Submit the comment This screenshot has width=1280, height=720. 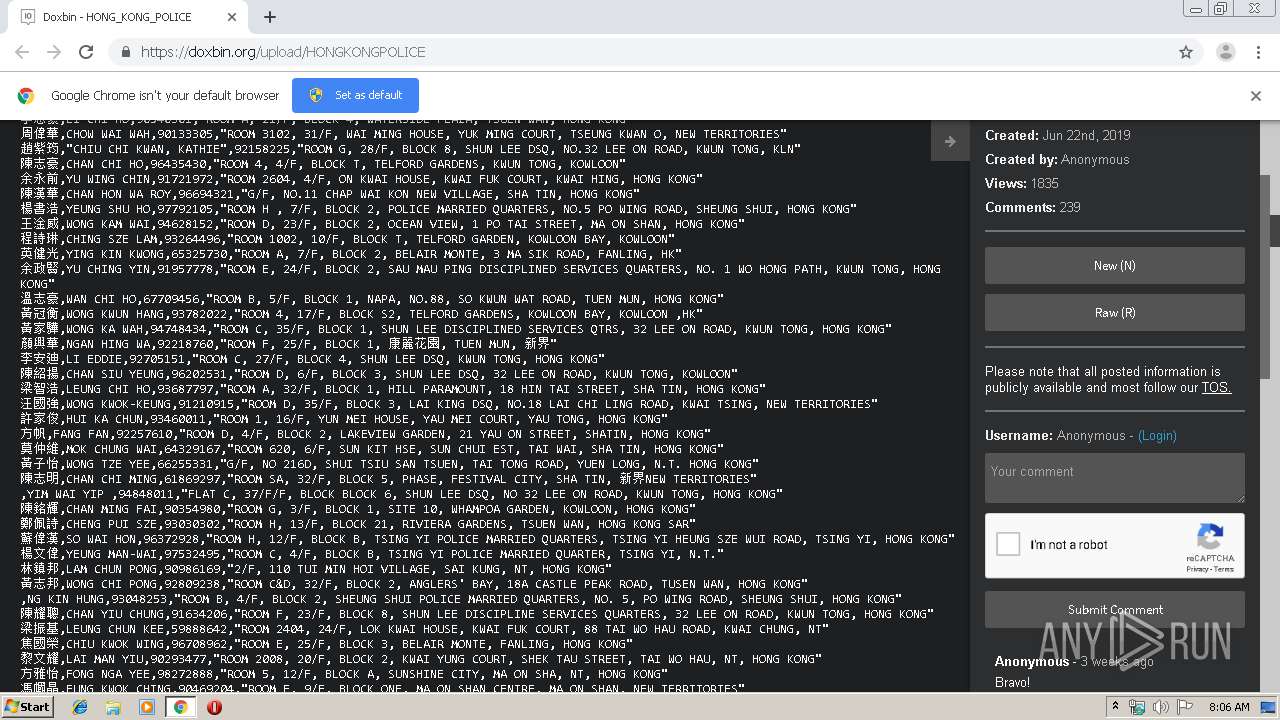point(1115,610)
